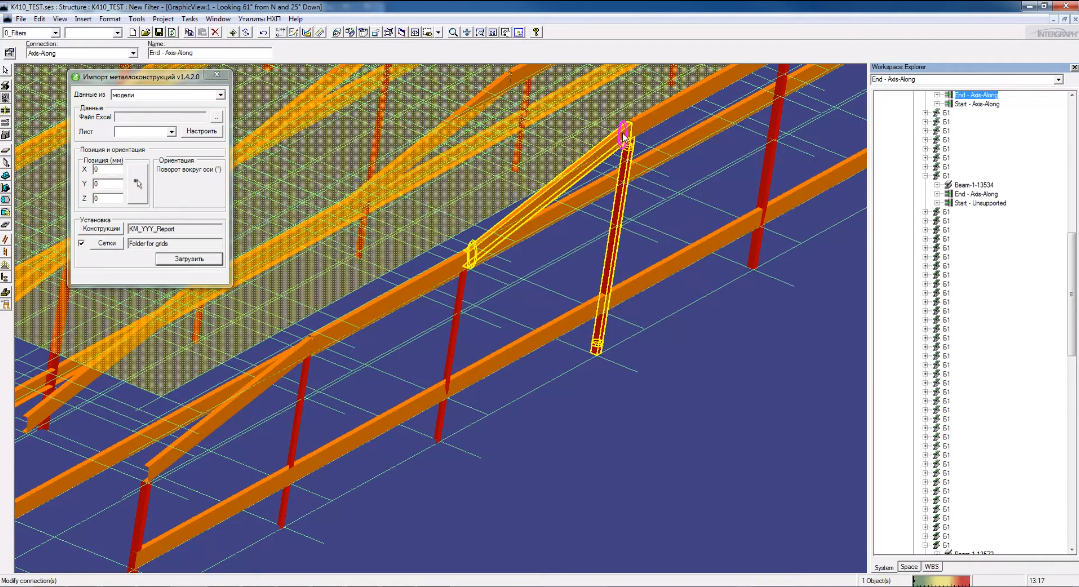Open the Project menu
Screen dimensions: 1079x587
[x=162, y=19]
